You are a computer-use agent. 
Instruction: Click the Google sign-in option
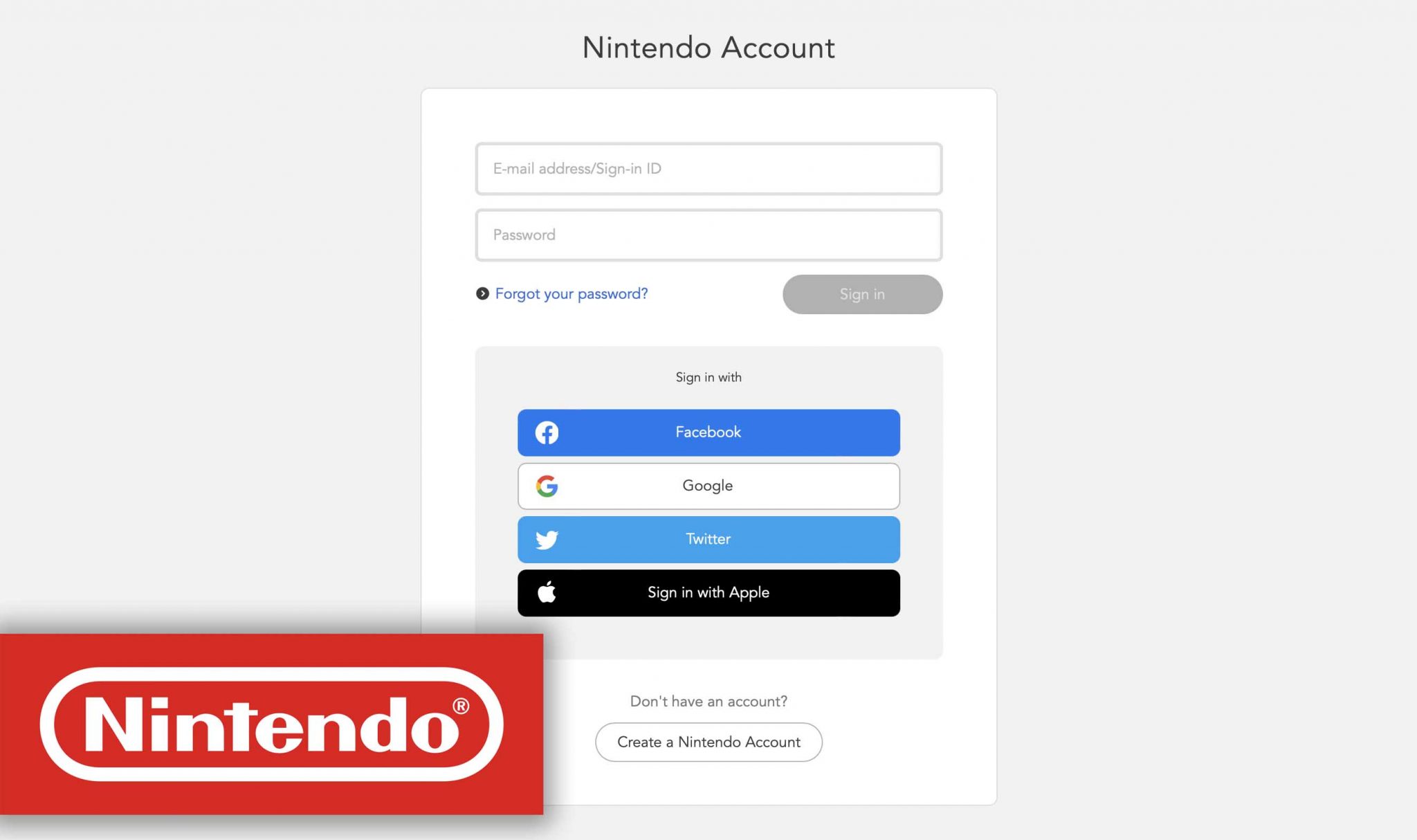point(708,485)
